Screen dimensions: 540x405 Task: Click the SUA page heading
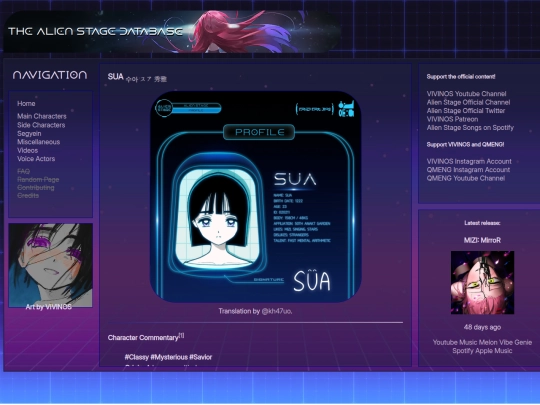115,76
